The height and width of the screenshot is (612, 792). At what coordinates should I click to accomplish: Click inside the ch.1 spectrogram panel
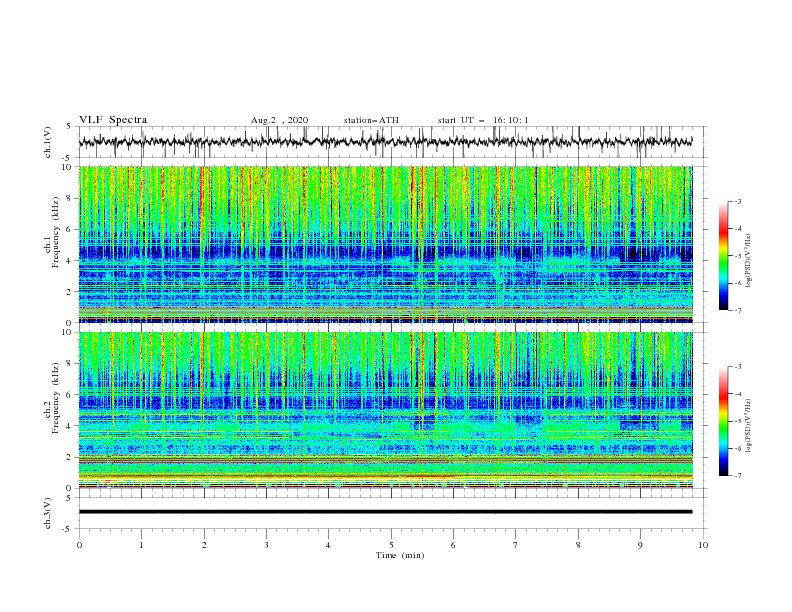[385, 244]
